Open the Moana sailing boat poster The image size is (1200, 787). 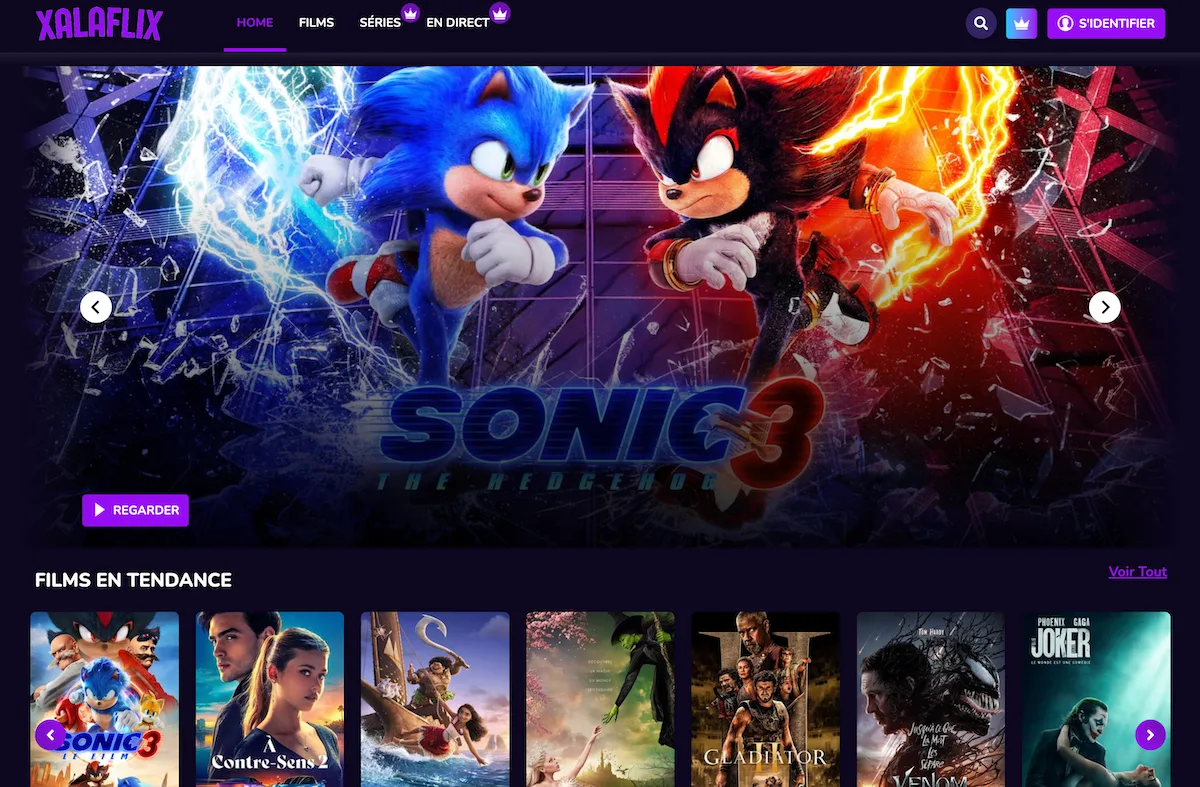pyautogui.click(x=435, y=699)
